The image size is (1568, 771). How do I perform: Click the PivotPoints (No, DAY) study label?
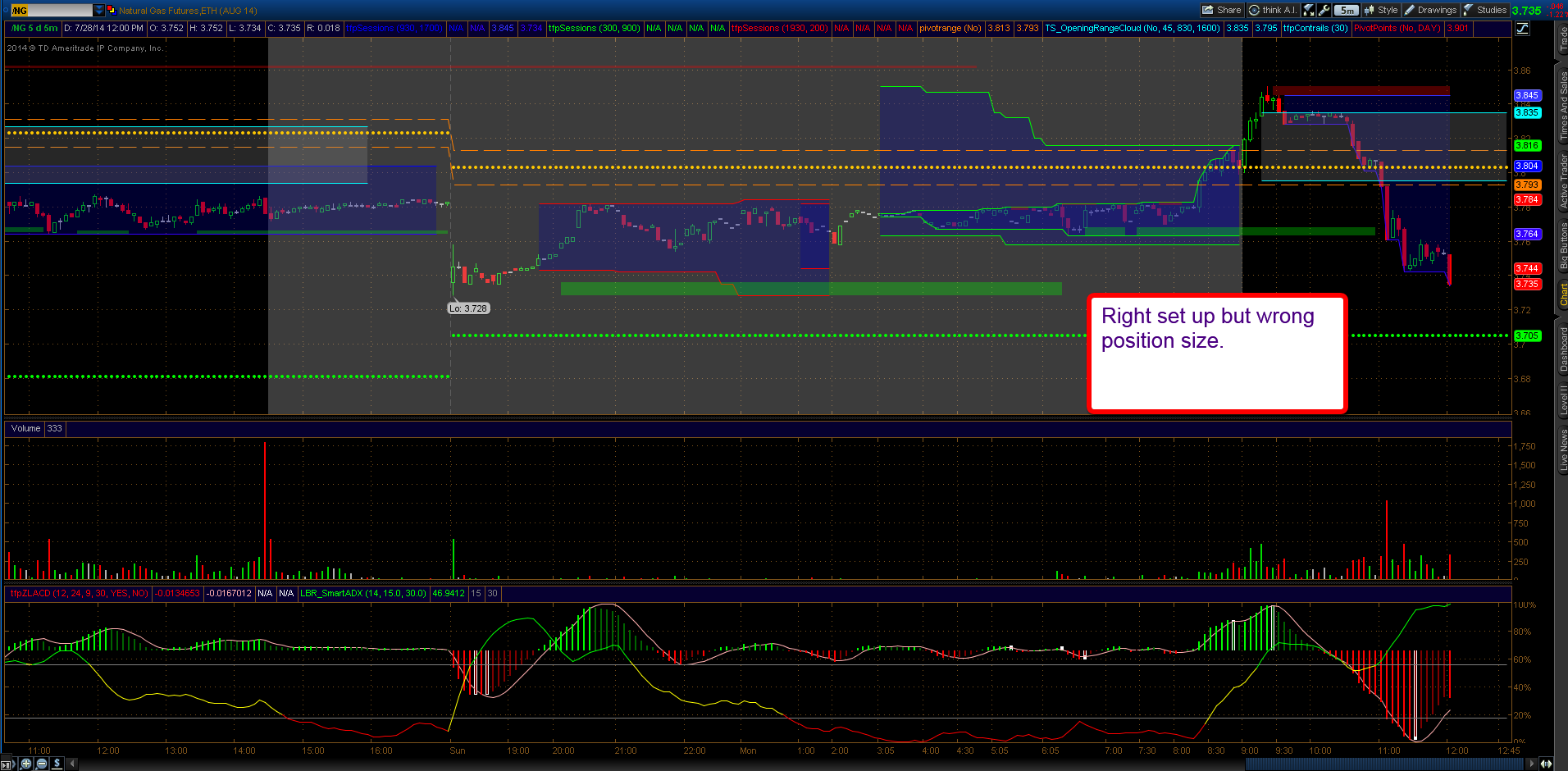point(1397,29)
